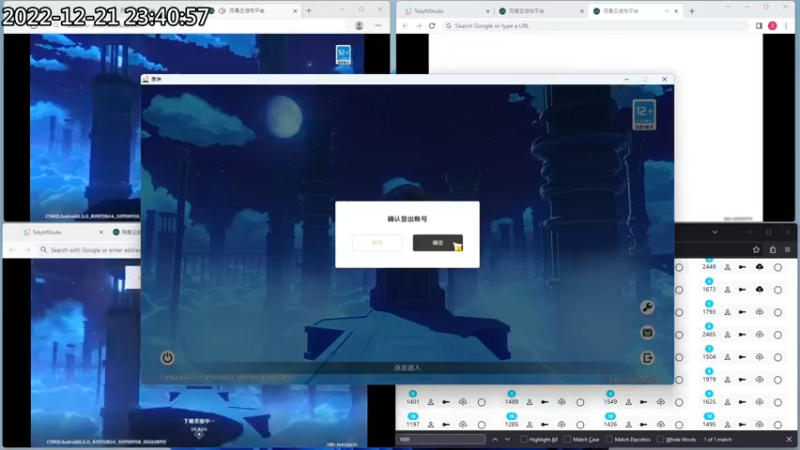Click the key icon in row 1495
Screen dimensions: 800x450
click(x=742, y=424)
